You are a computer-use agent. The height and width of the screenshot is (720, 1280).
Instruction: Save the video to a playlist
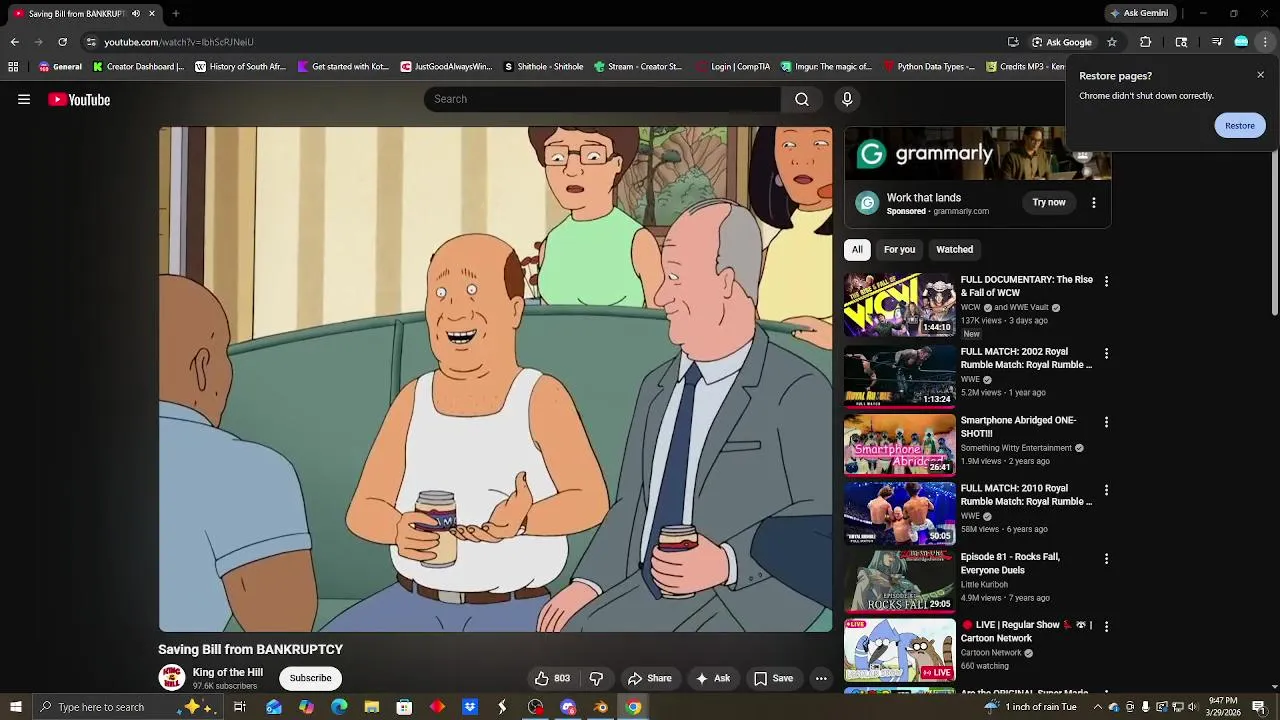pos(773,678)
